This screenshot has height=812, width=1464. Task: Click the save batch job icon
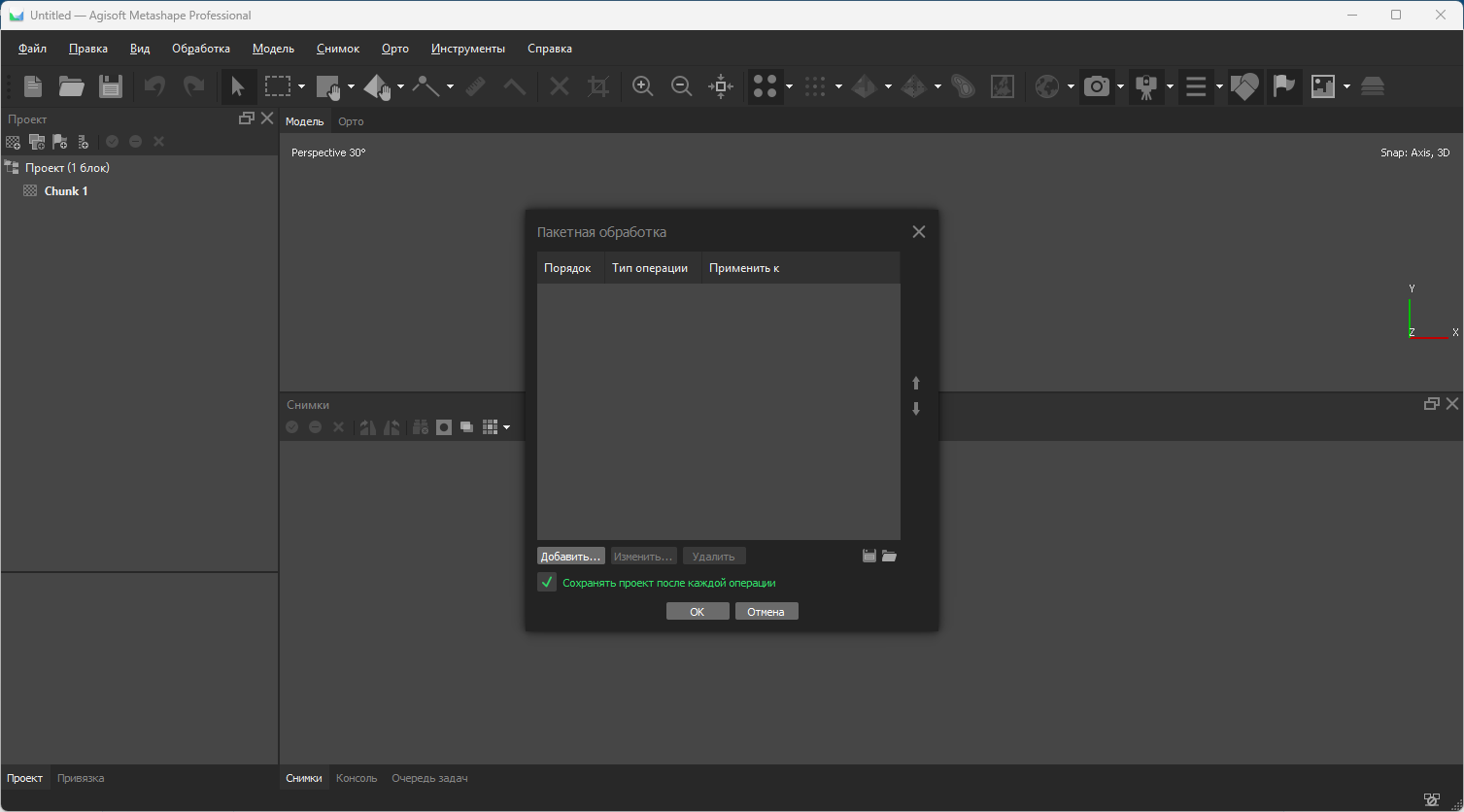pos(869,557)
